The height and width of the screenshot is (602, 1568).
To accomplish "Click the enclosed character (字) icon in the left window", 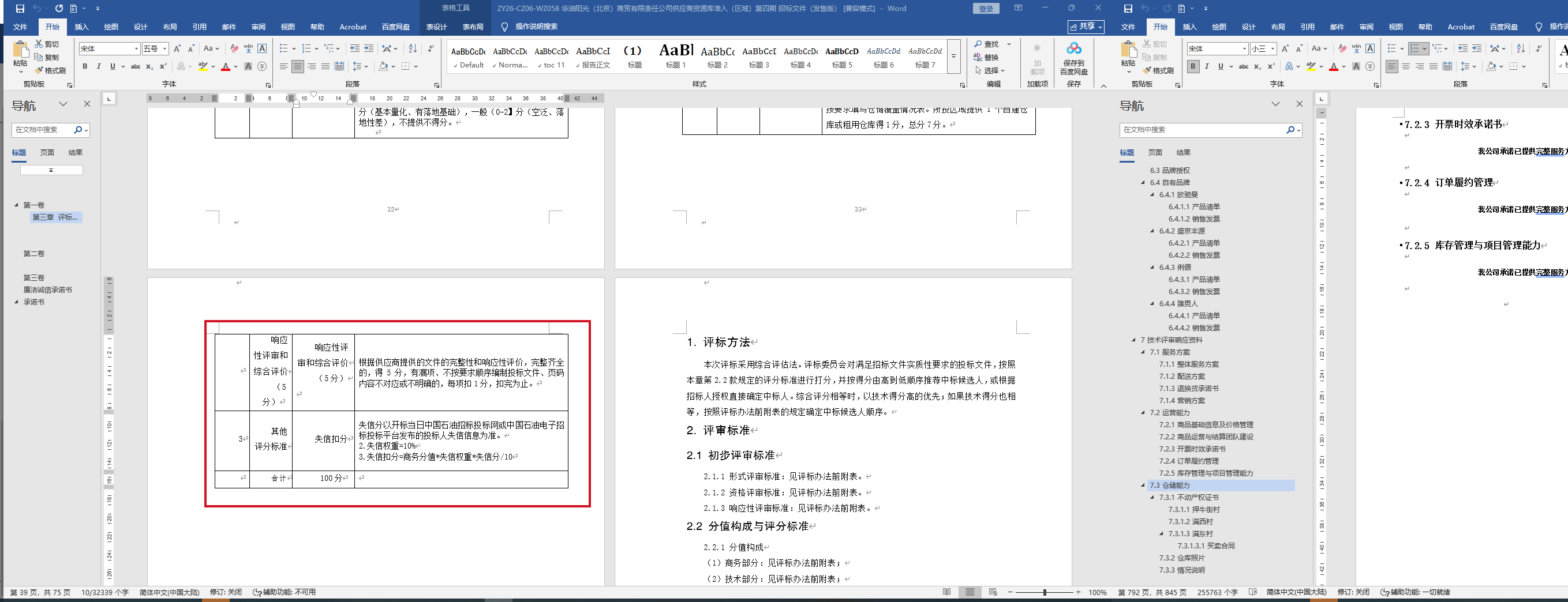I will pyautogui.click(x=263, y=66).
